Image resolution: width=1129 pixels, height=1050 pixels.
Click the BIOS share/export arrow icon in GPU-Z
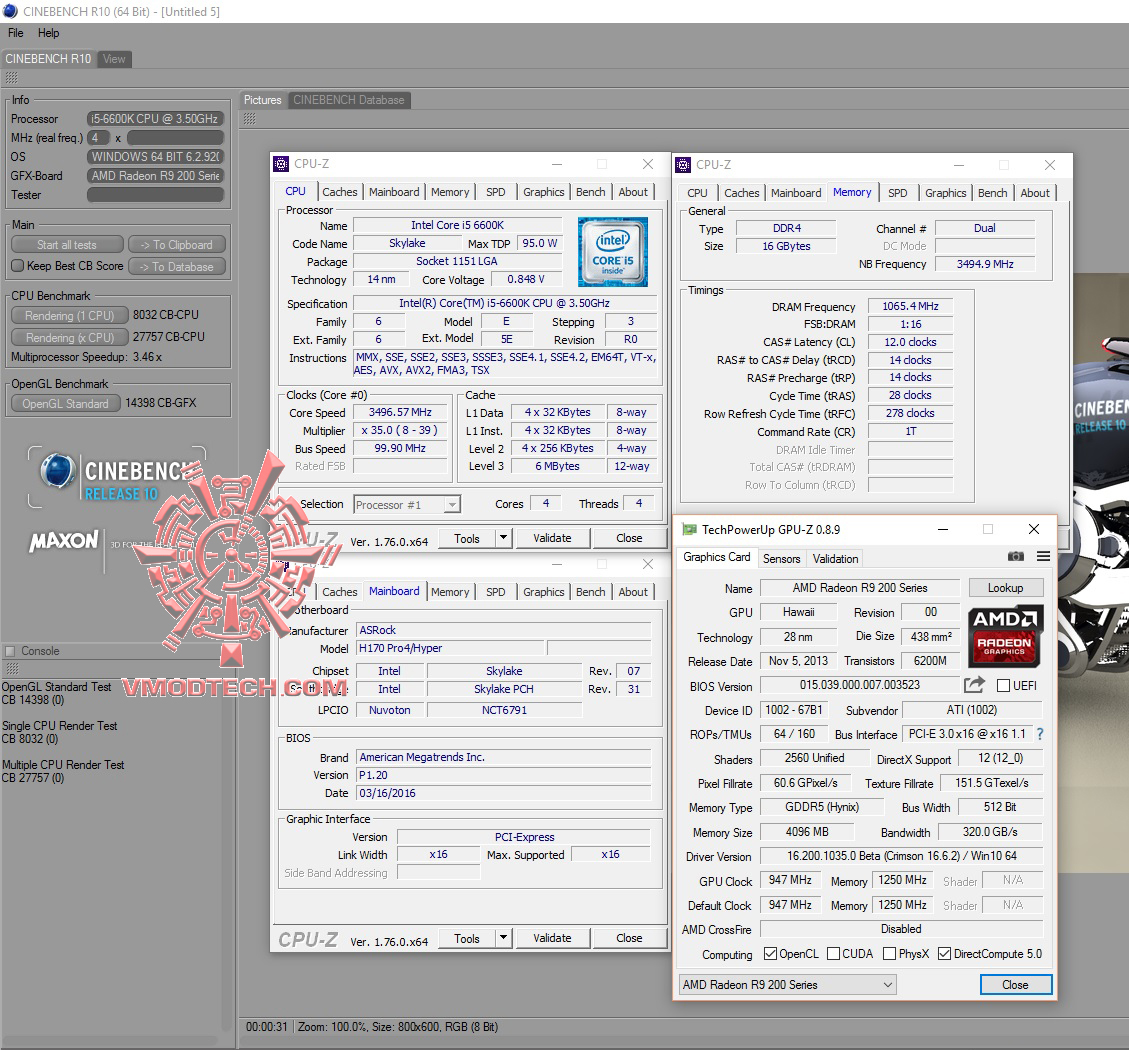click(x=974, y=685)
